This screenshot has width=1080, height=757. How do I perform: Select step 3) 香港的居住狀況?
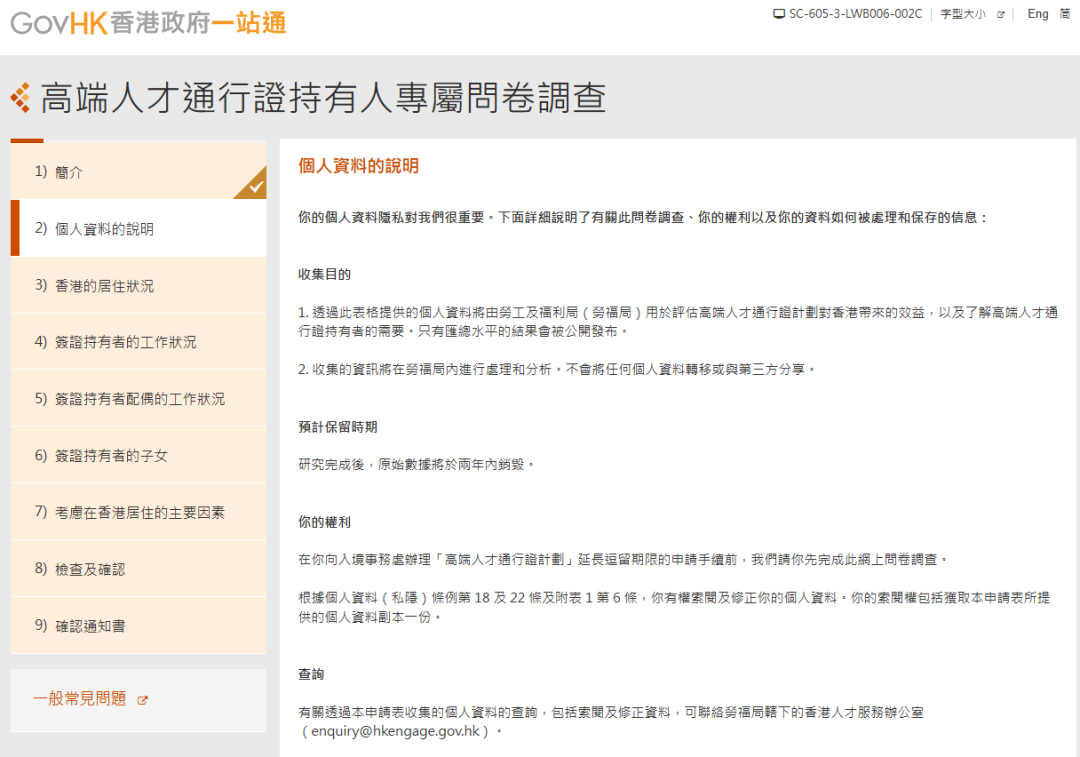138,285
